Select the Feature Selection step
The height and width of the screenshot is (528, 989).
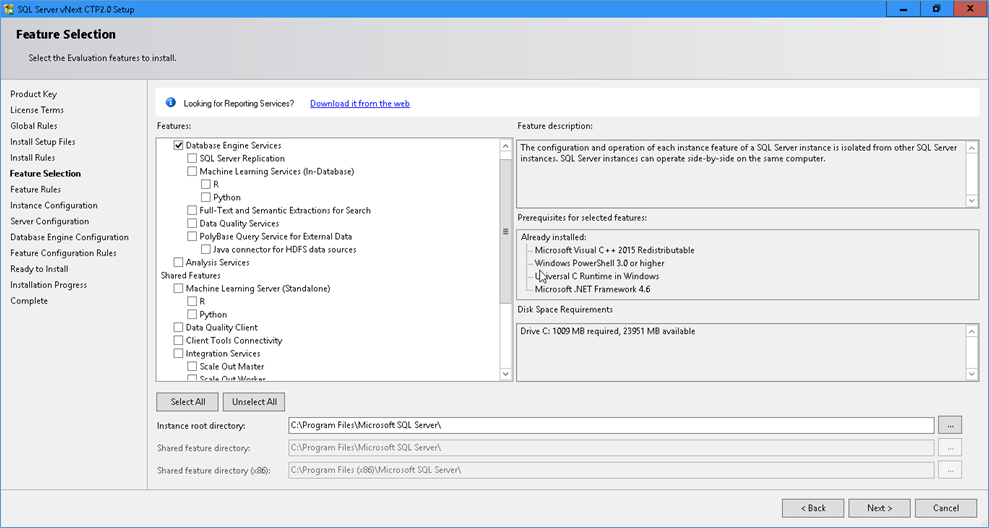(x=45, y=173)
